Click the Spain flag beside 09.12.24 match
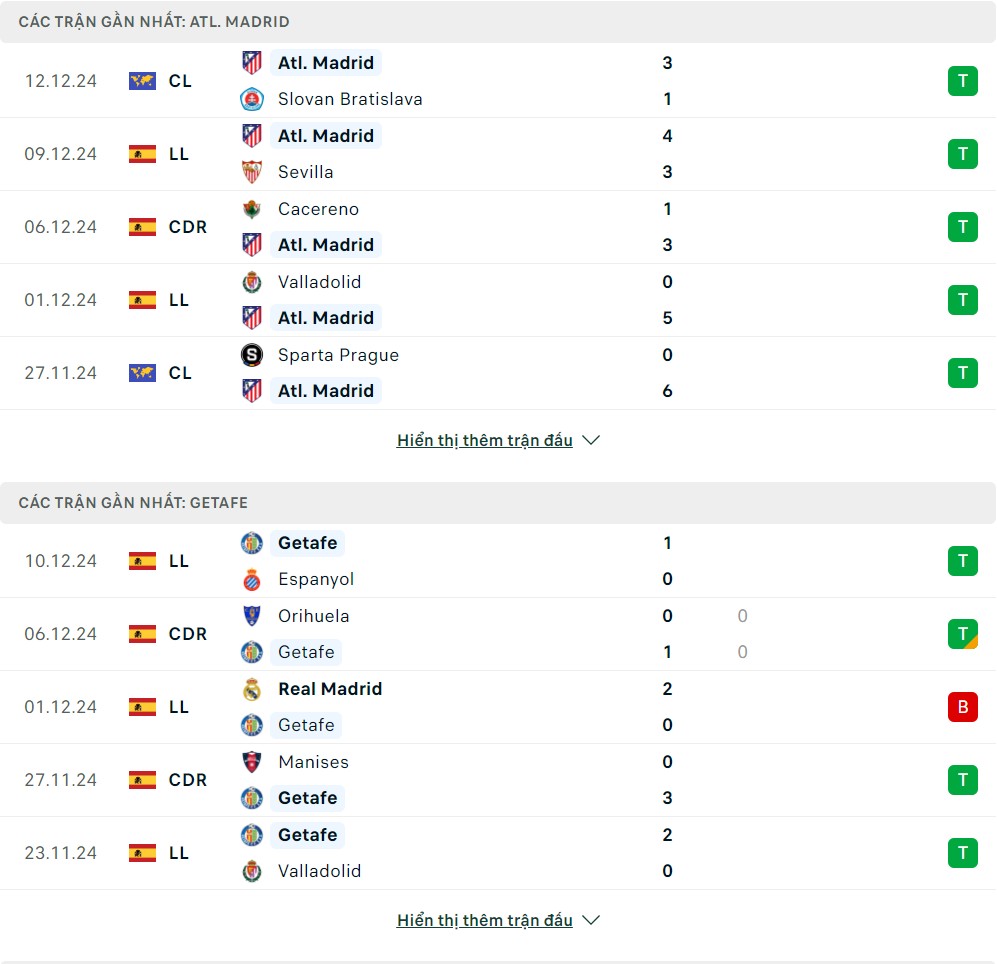 tap(142, 154)
